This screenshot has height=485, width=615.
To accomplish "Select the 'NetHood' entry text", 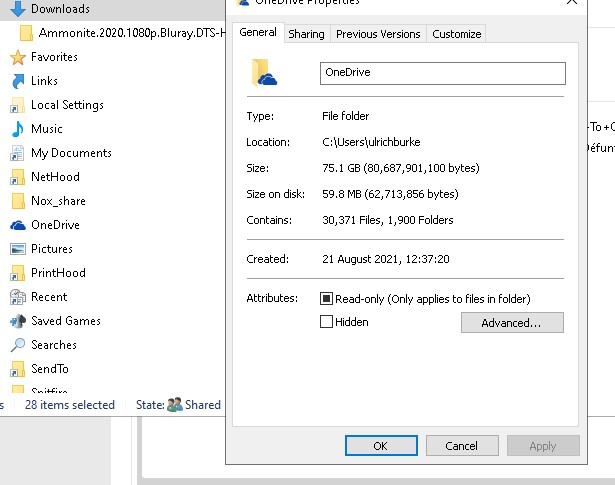I will pos(55,177).
